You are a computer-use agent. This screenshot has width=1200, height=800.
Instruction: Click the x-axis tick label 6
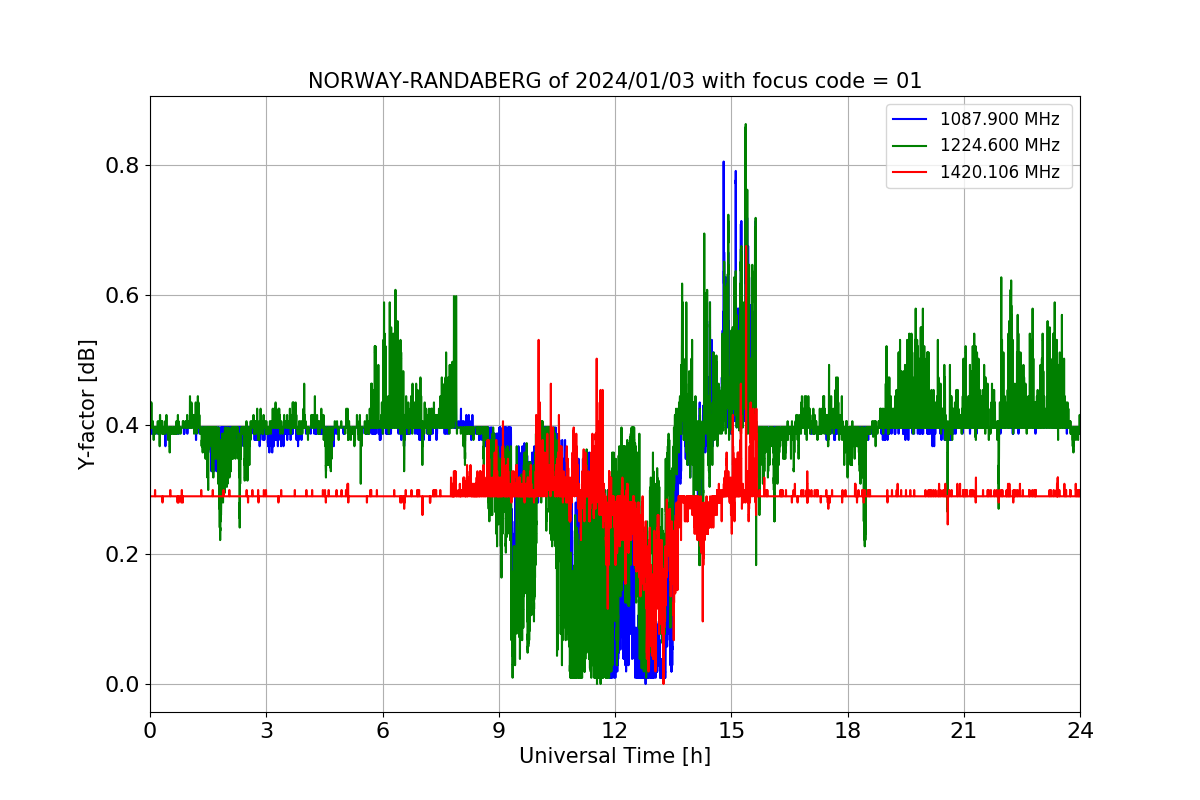(x=383, y=731)
